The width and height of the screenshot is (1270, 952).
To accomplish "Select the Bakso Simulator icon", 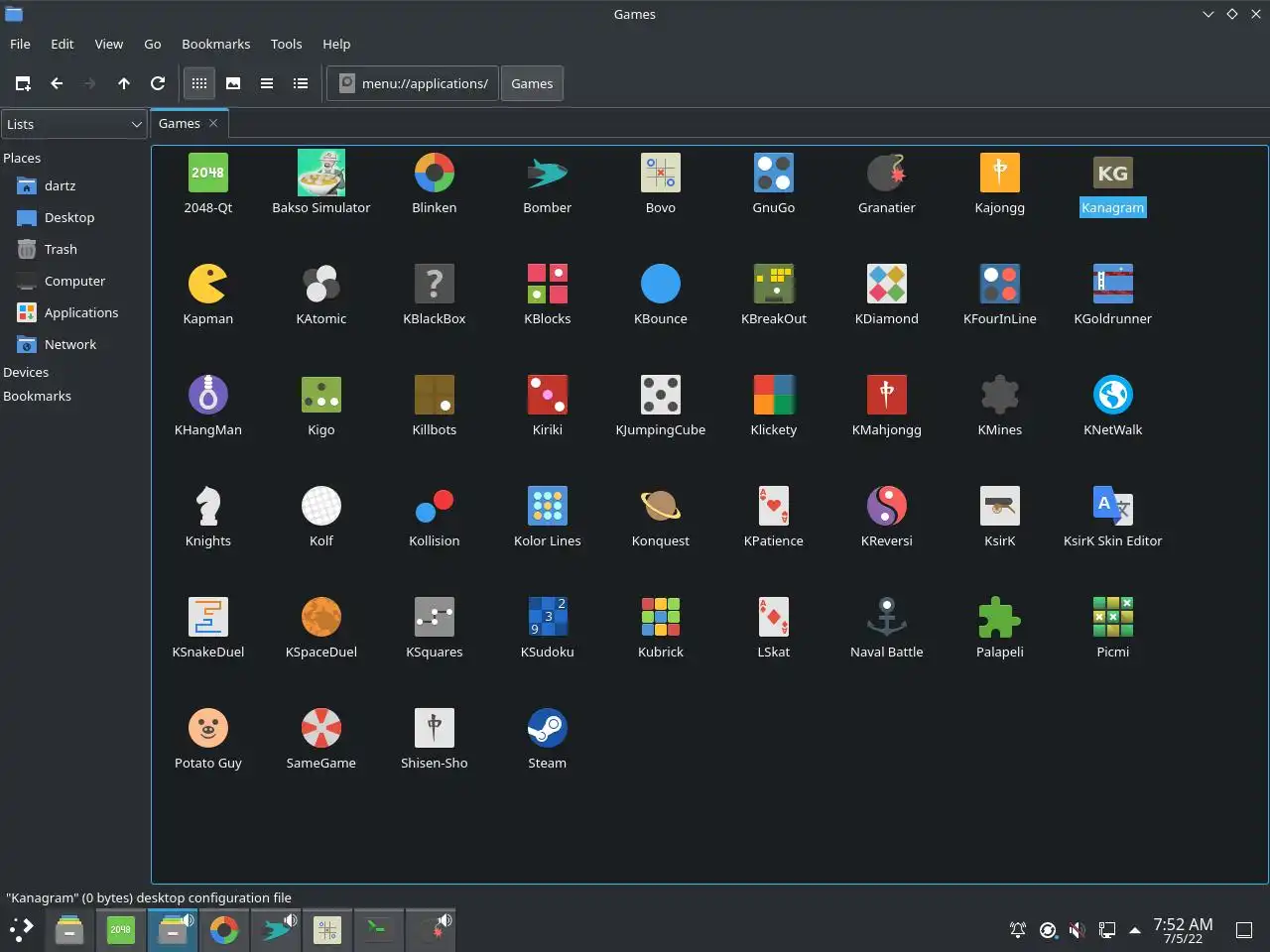I will pyautogui.click(x=321, y=173).
